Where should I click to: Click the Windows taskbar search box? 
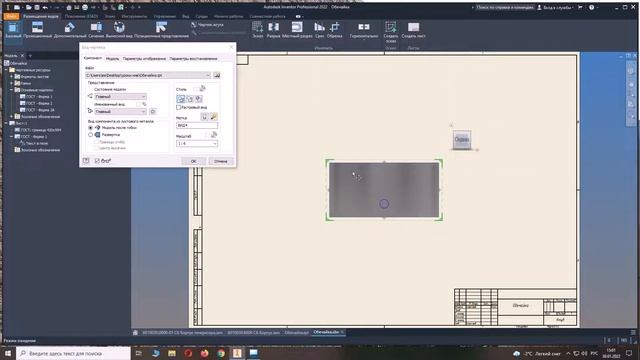pyautogui.click(x=73, y=353)
